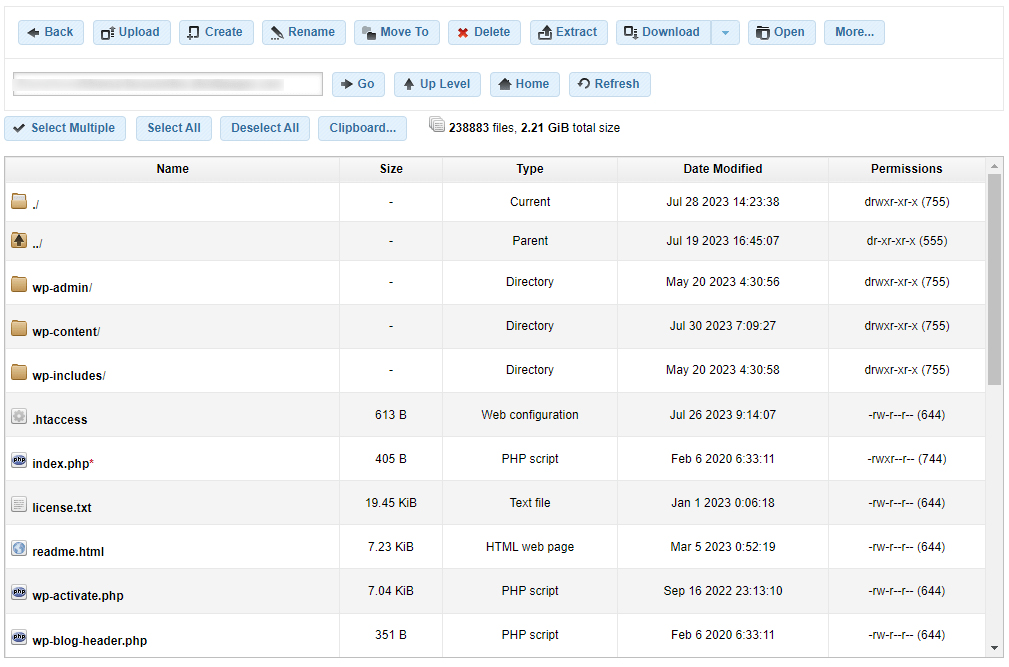Click the files stack icon near 238883 files count
This screenshot has width=1009, height=667.
tap(437, 124)
